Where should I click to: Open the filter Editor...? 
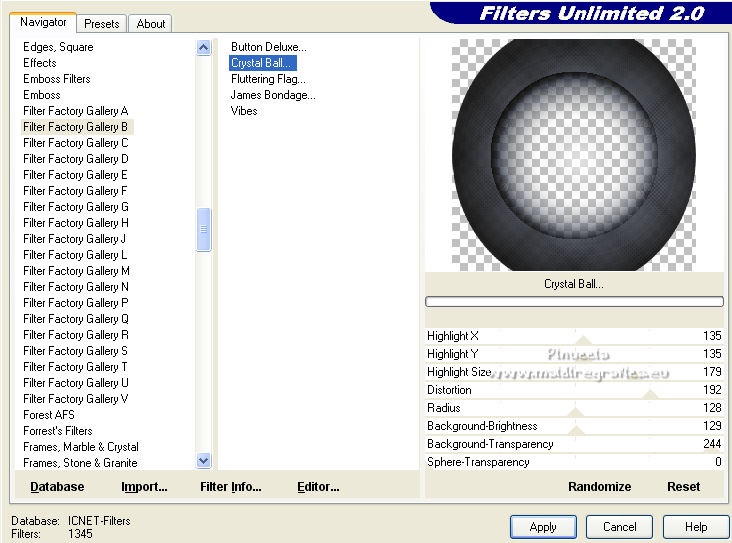point(318,487)
